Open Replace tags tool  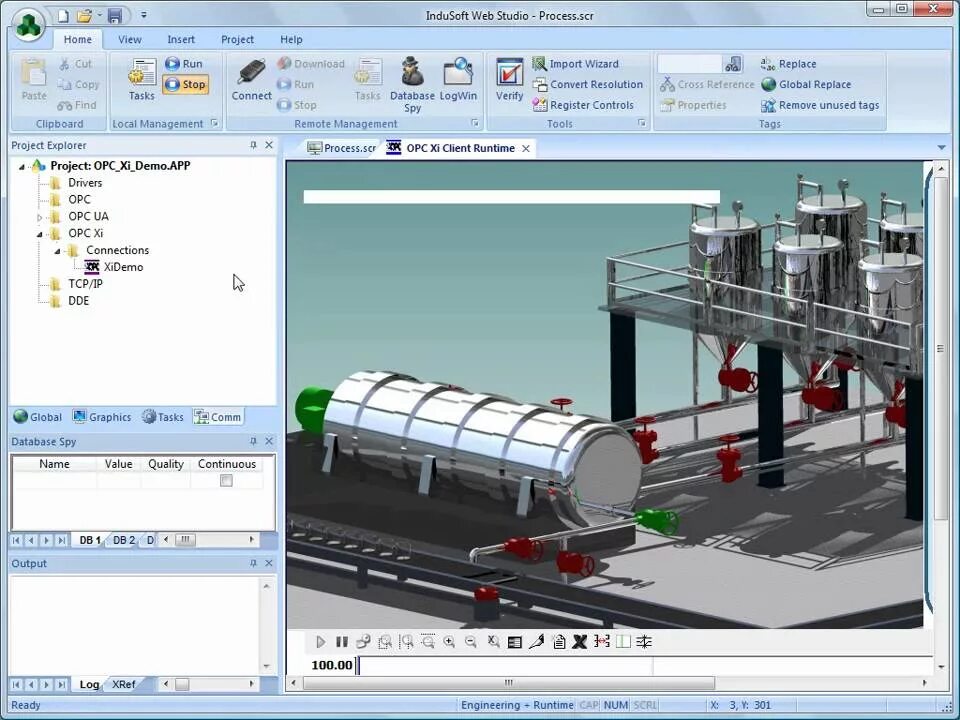(x=789, y=64)
